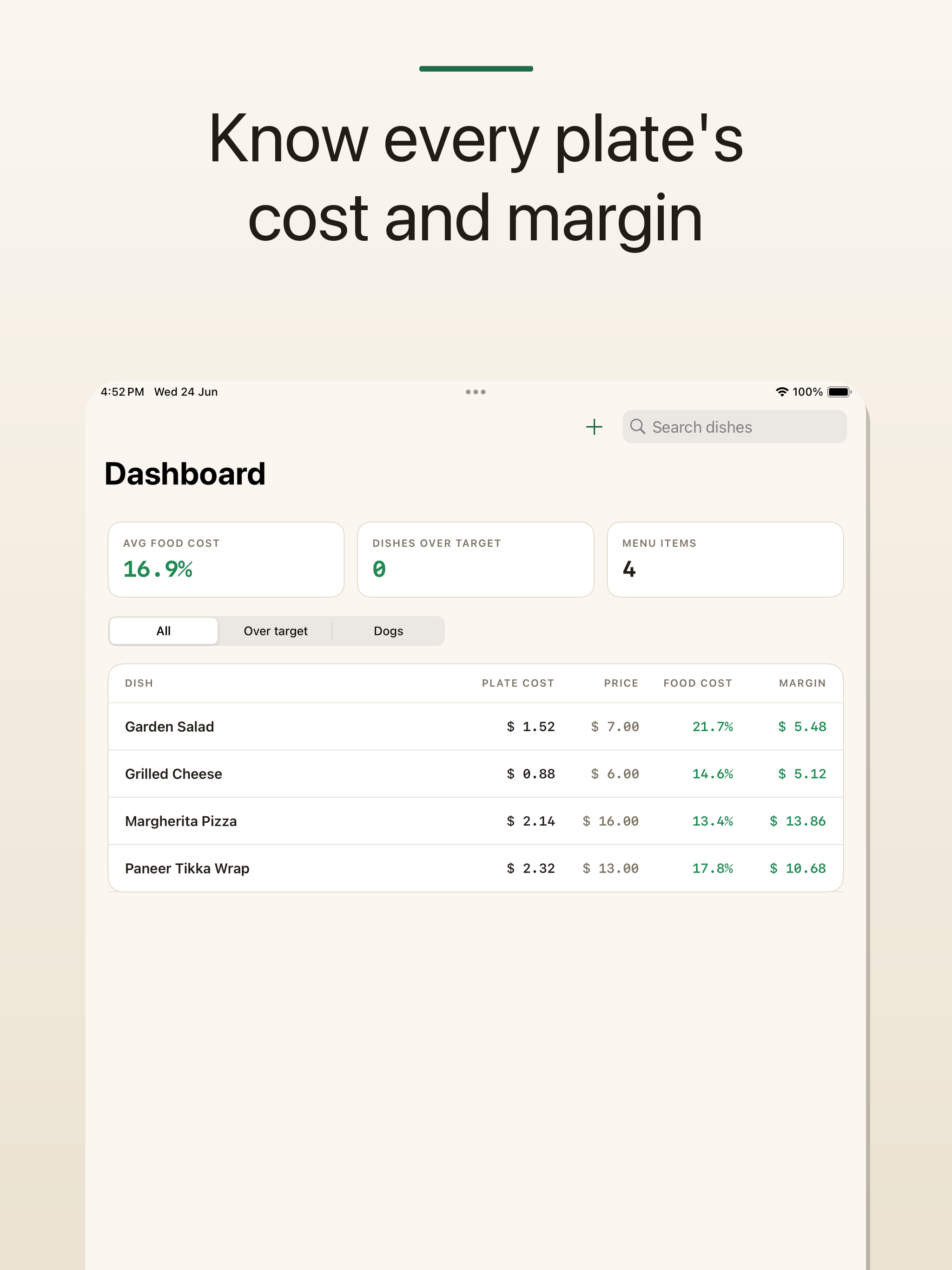Click Garden Salad plate cost $ 1.52
The image size is (952, 1270).
(530, 727)
